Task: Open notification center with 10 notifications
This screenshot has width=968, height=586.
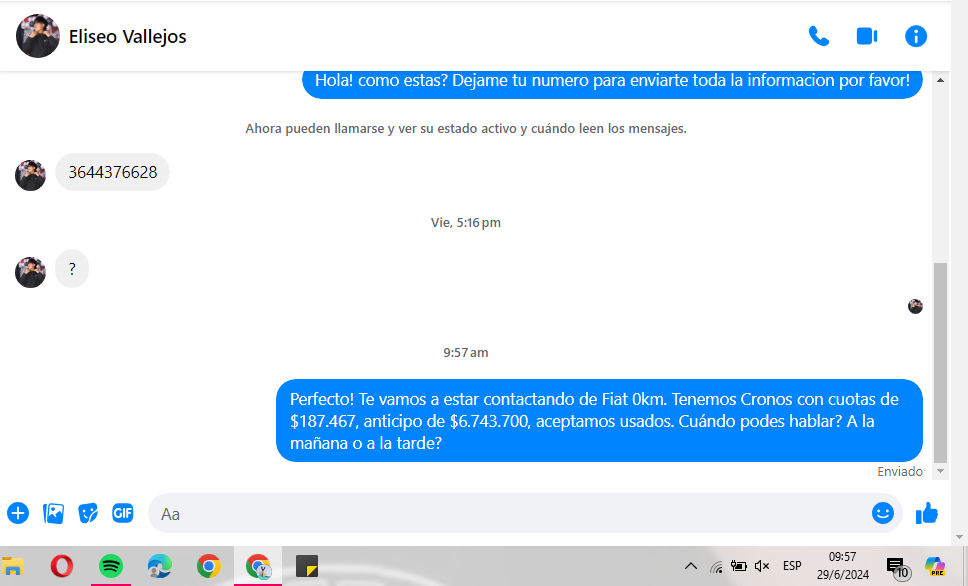Action: click(x=898, y=567)
